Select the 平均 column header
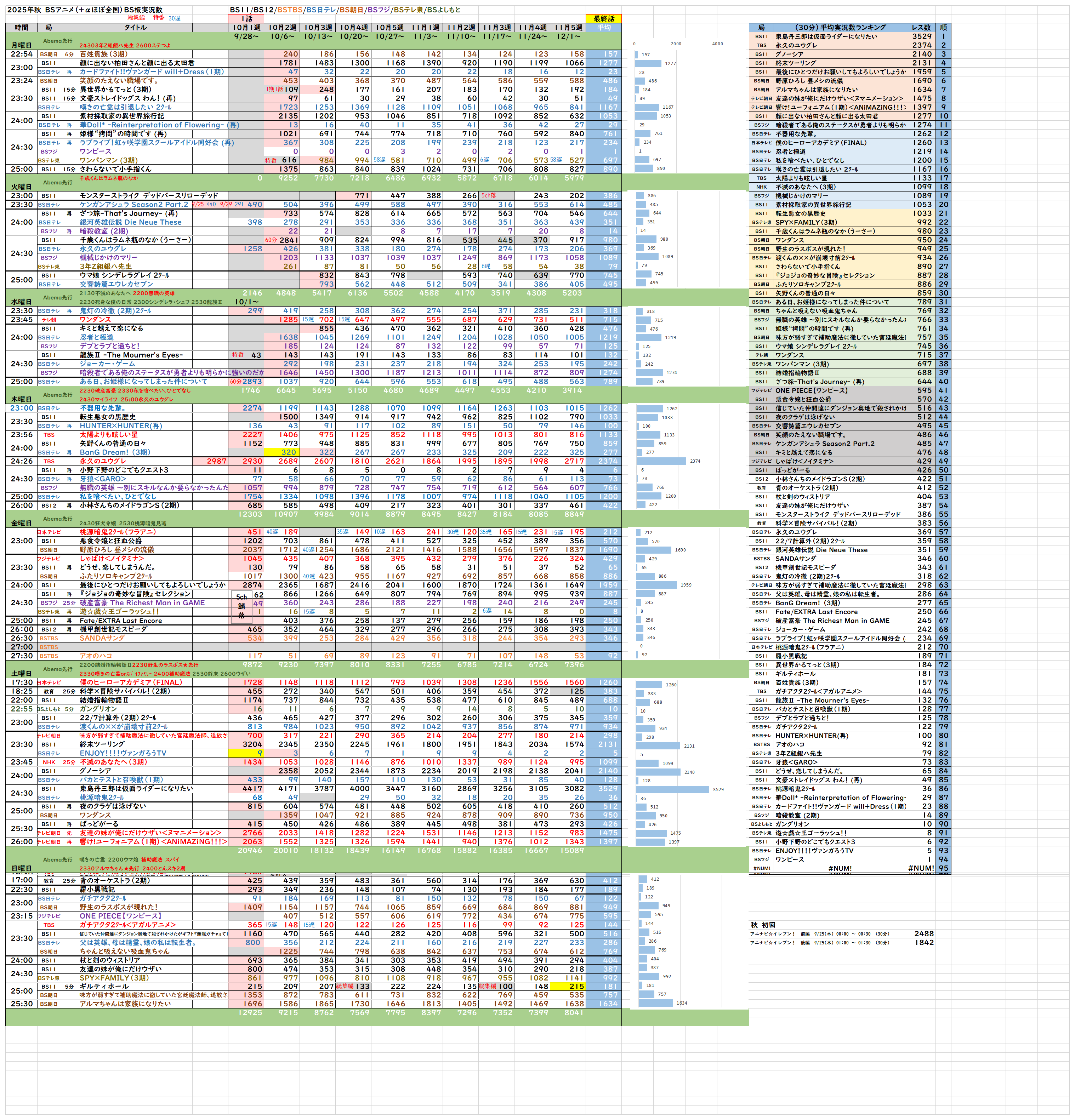The height and width of the screenshot is (1120, 1075). tap(603, 27)
